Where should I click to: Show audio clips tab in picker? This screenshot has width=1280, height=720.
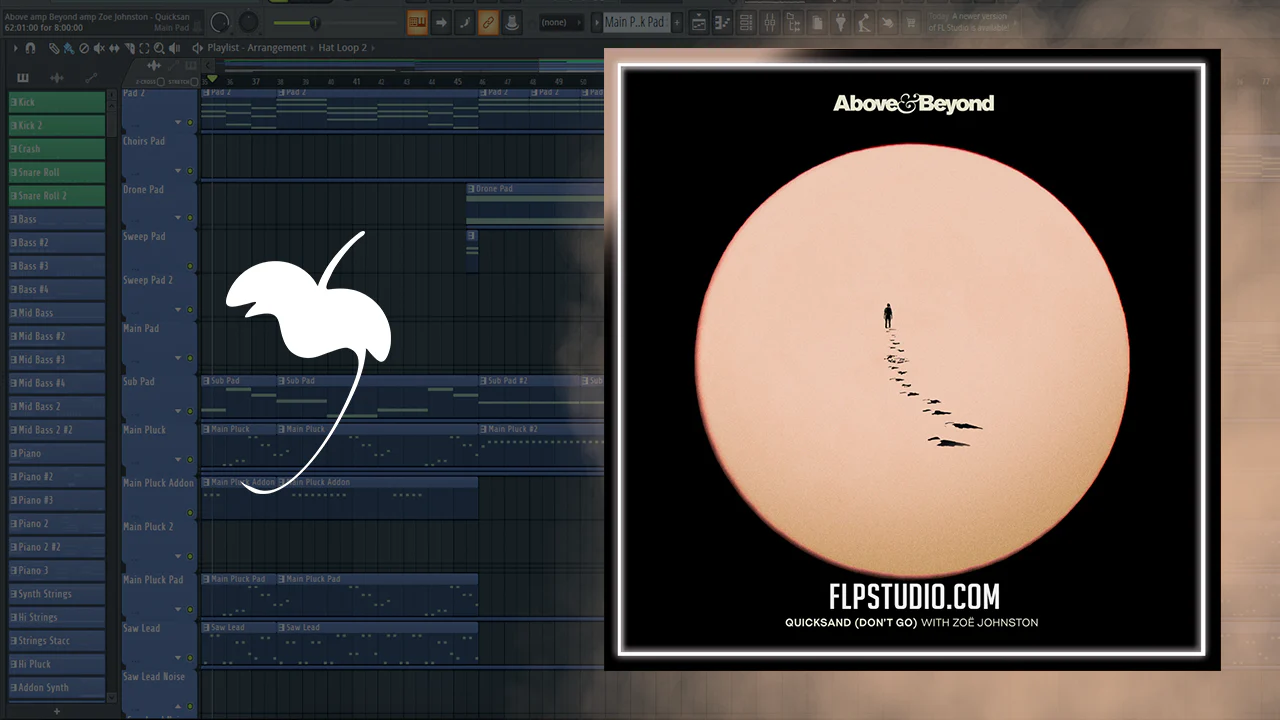(57, 78)
